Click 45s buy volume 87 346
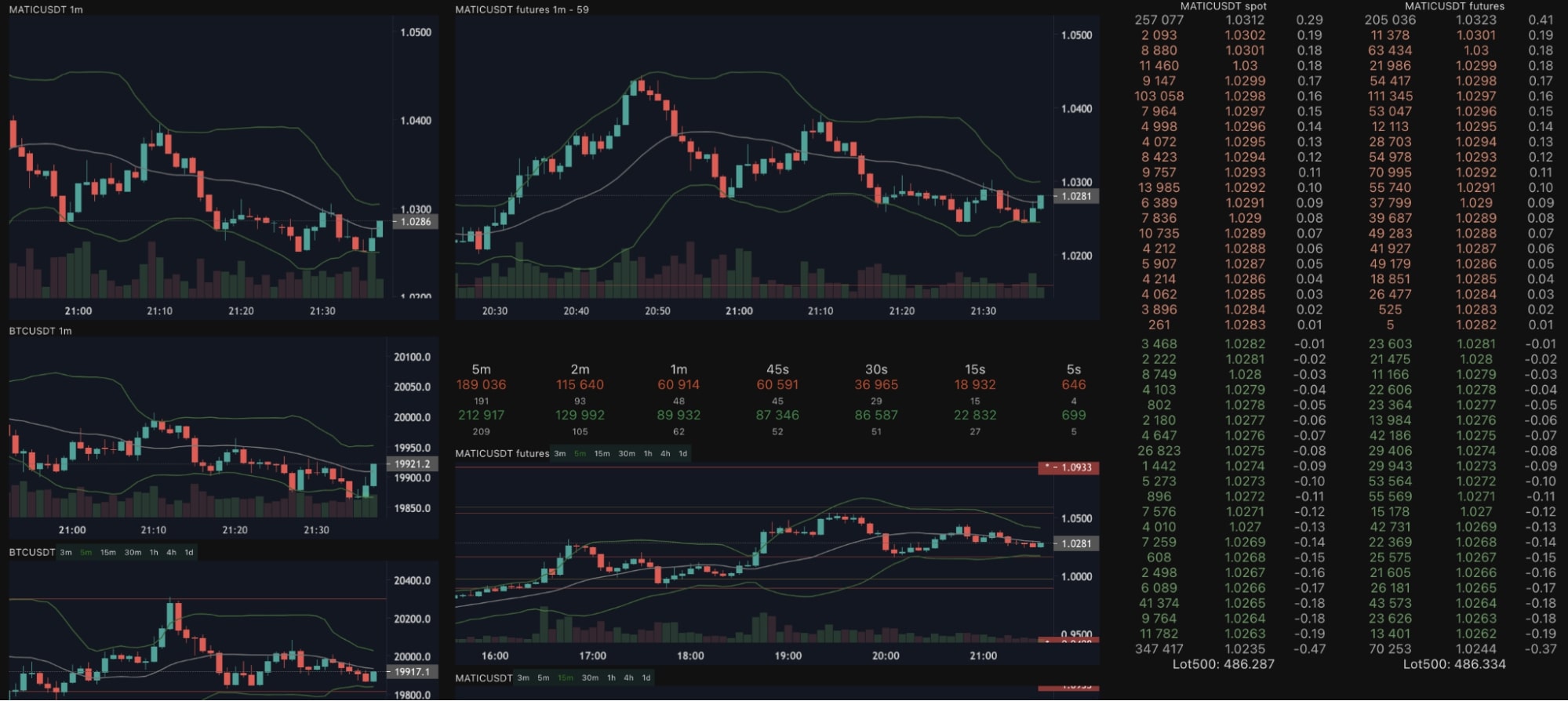Image resolution: width=1568 pixels, height=701 pixels. (777, 416)
